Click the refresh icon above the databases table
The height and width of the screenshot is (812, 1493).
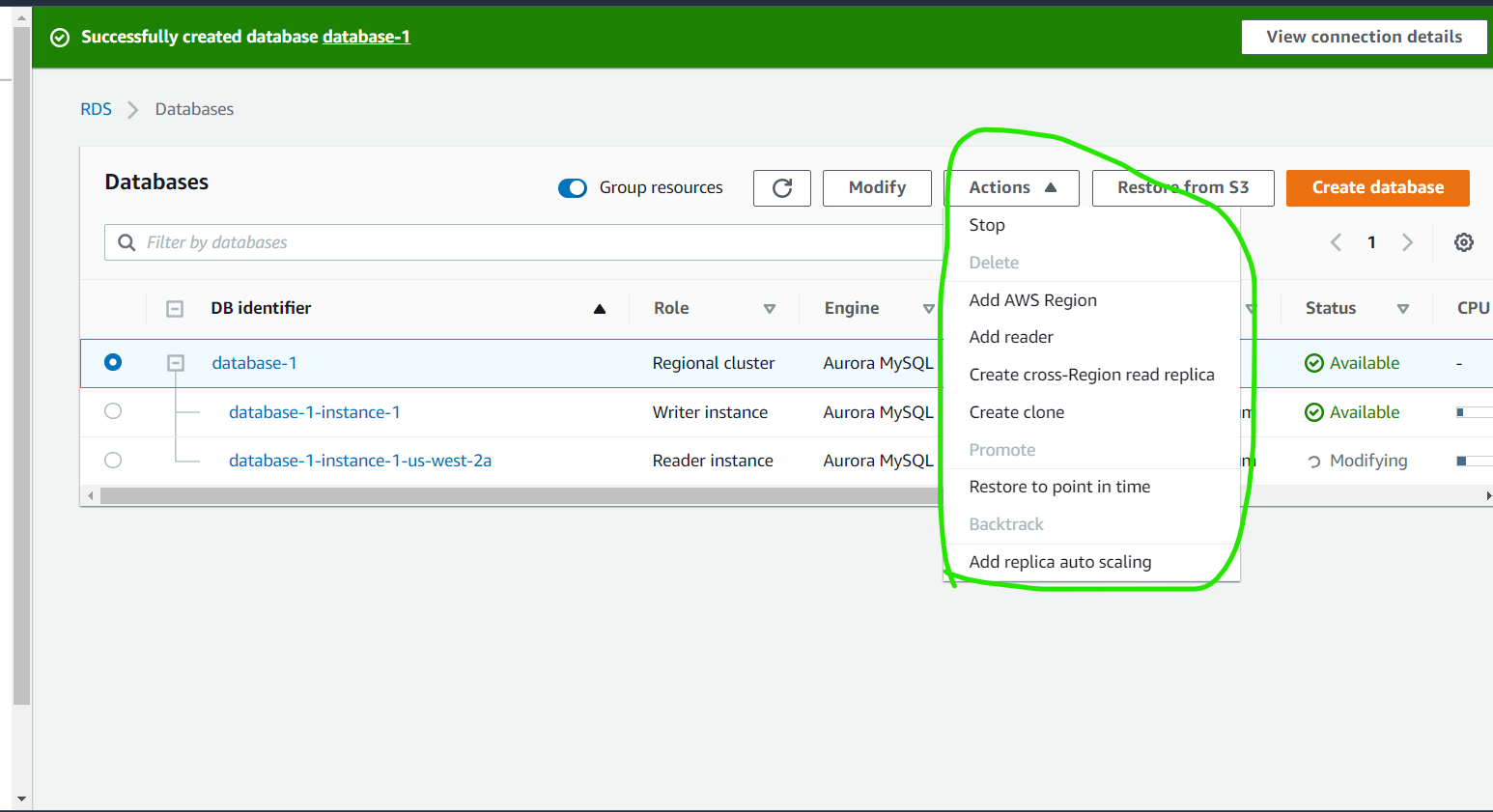[781, 187]
